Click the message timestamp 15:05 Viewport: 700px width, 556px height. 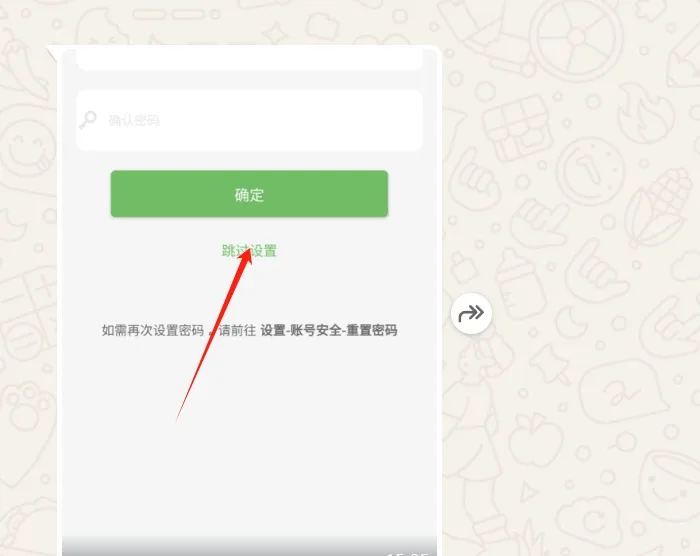tap(407, 554)
